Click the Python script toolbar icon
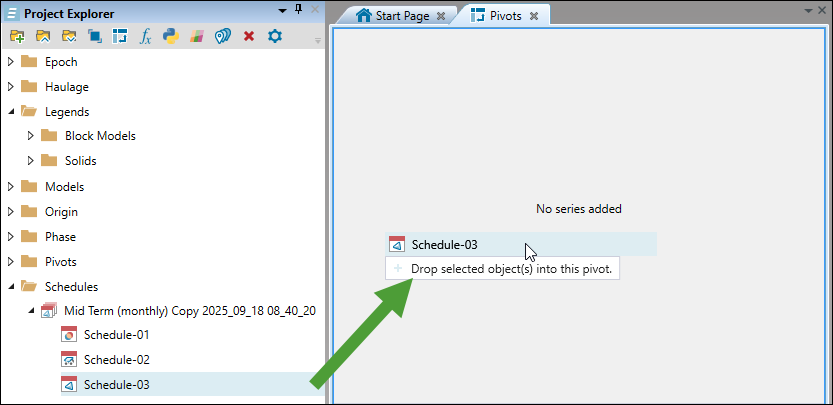 (171, 37)
